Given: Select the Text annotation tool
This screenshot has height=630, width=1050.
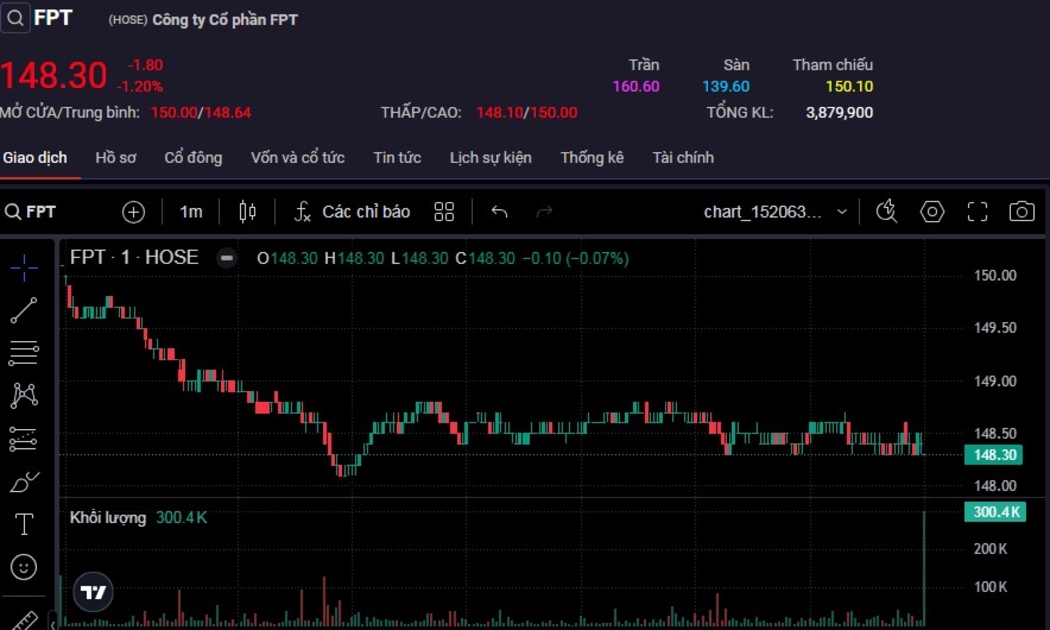Looking at the screenshot, I should [24, 524].
